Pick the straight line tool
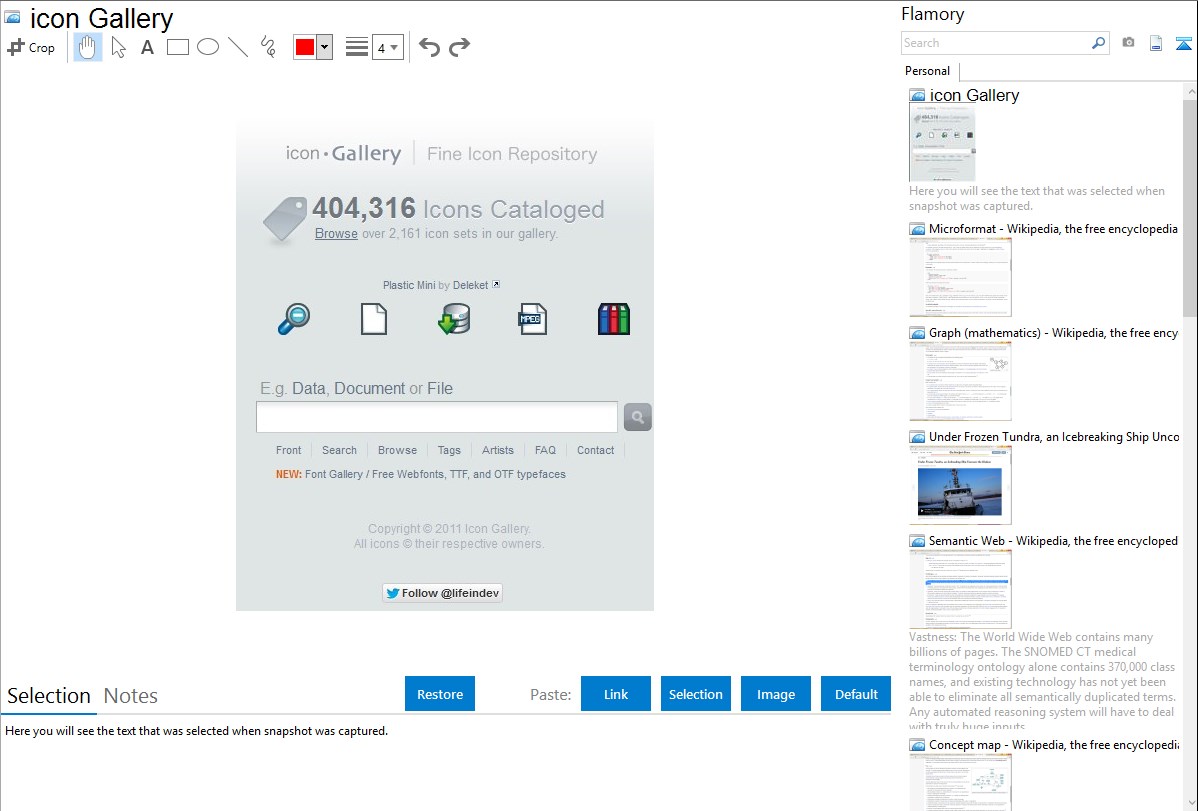The width and height of the screenshot is (1198, 811). click(238, 47)
